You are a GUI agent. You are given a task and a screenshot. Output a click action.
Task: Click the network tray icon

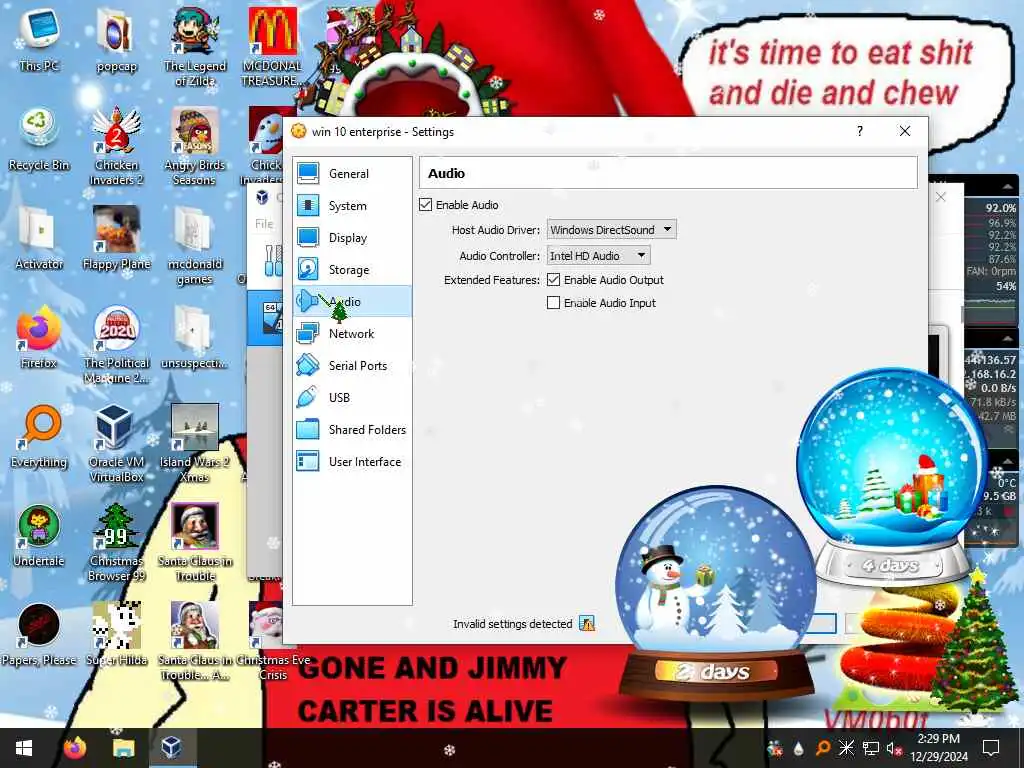(x=870, y=748)
